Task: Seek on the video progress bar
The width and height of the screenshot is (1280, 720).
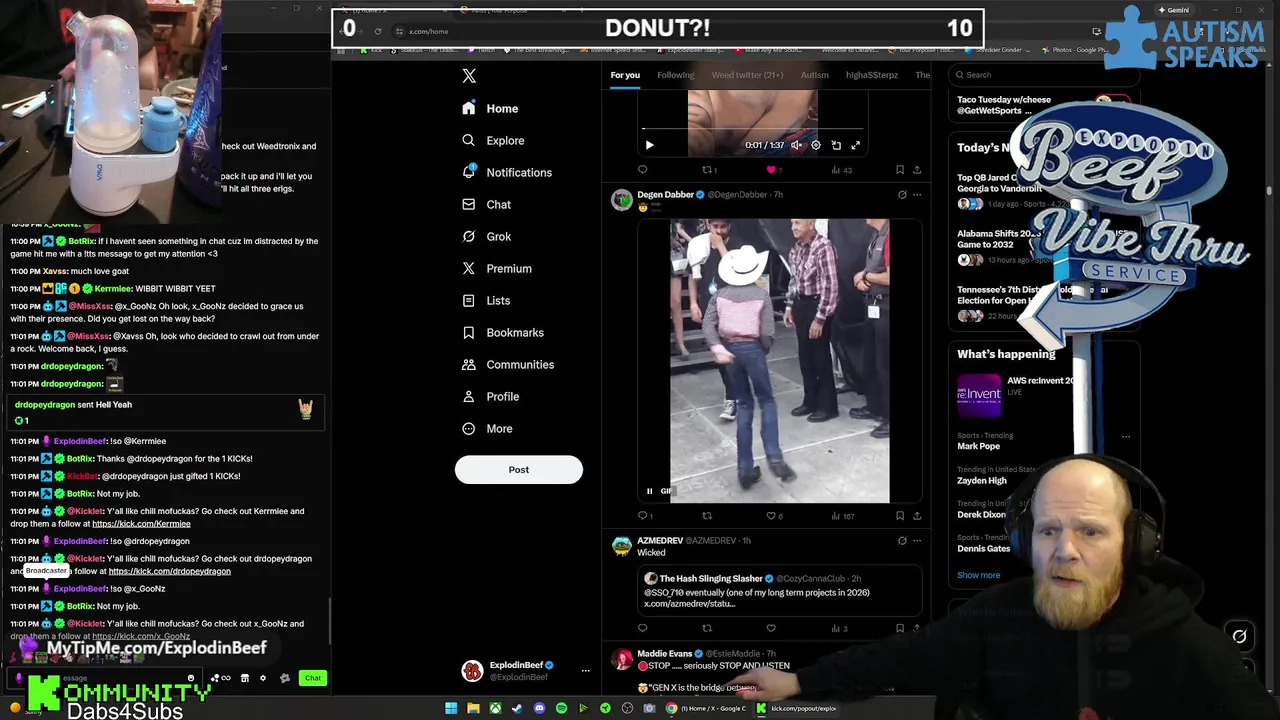Action: (x=755, y=129)
